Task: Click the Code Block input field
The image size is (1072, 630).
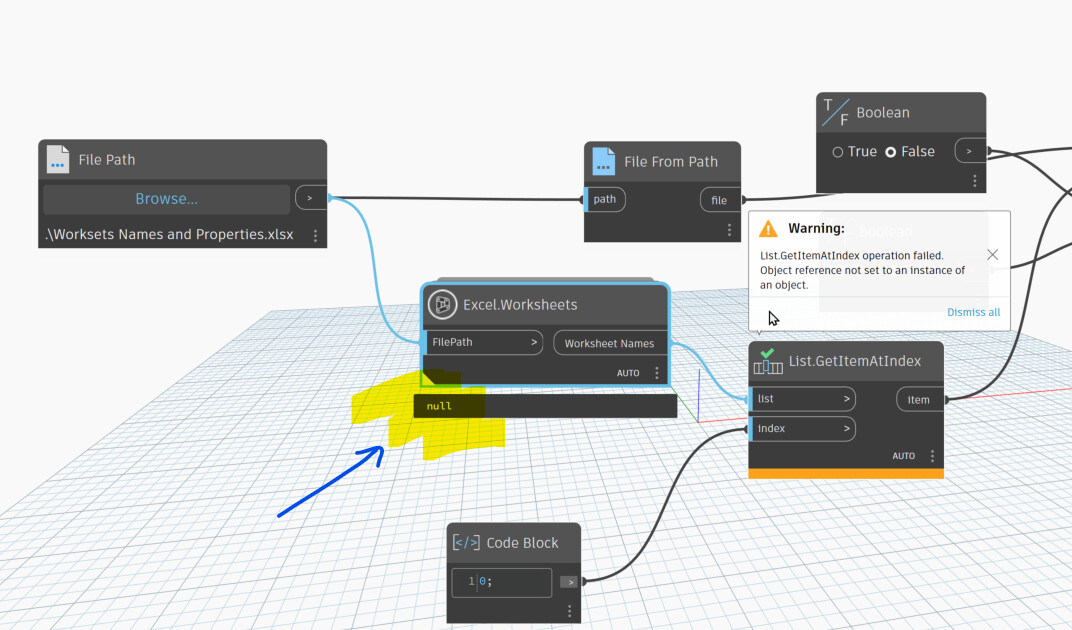Action: coord(501,582)
